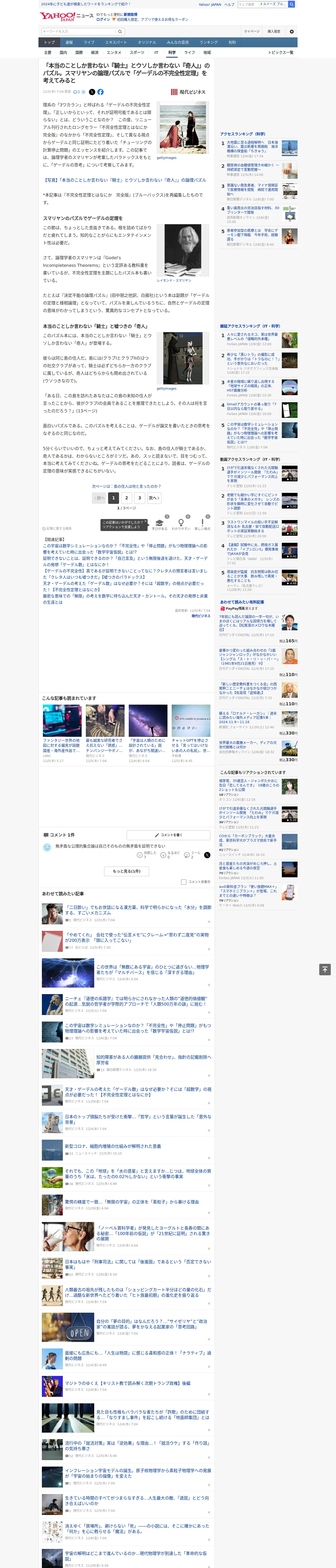The image size is (336, 1568).
Task: Click the magnifier button beside キーワードを入力
Action: tap(120, 32)
